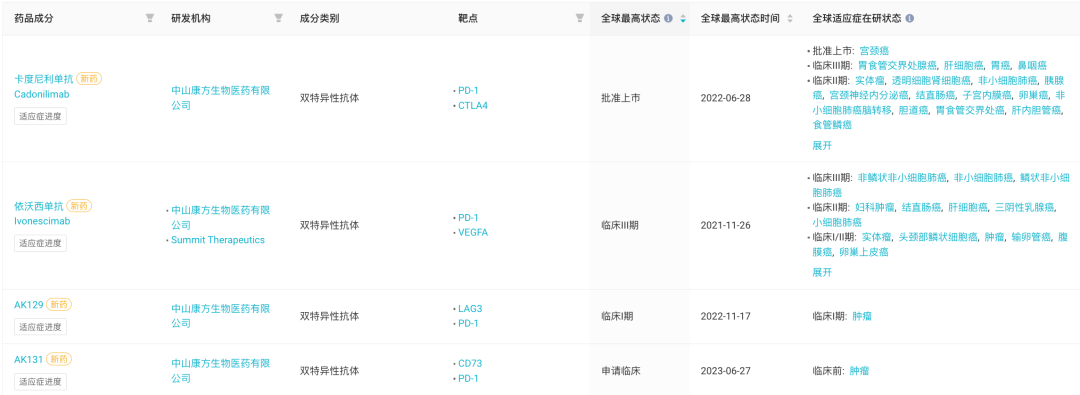Screen dimensions: 1080x395
Task: Open the Ivonescimab drug link
Action: point(42,221)
